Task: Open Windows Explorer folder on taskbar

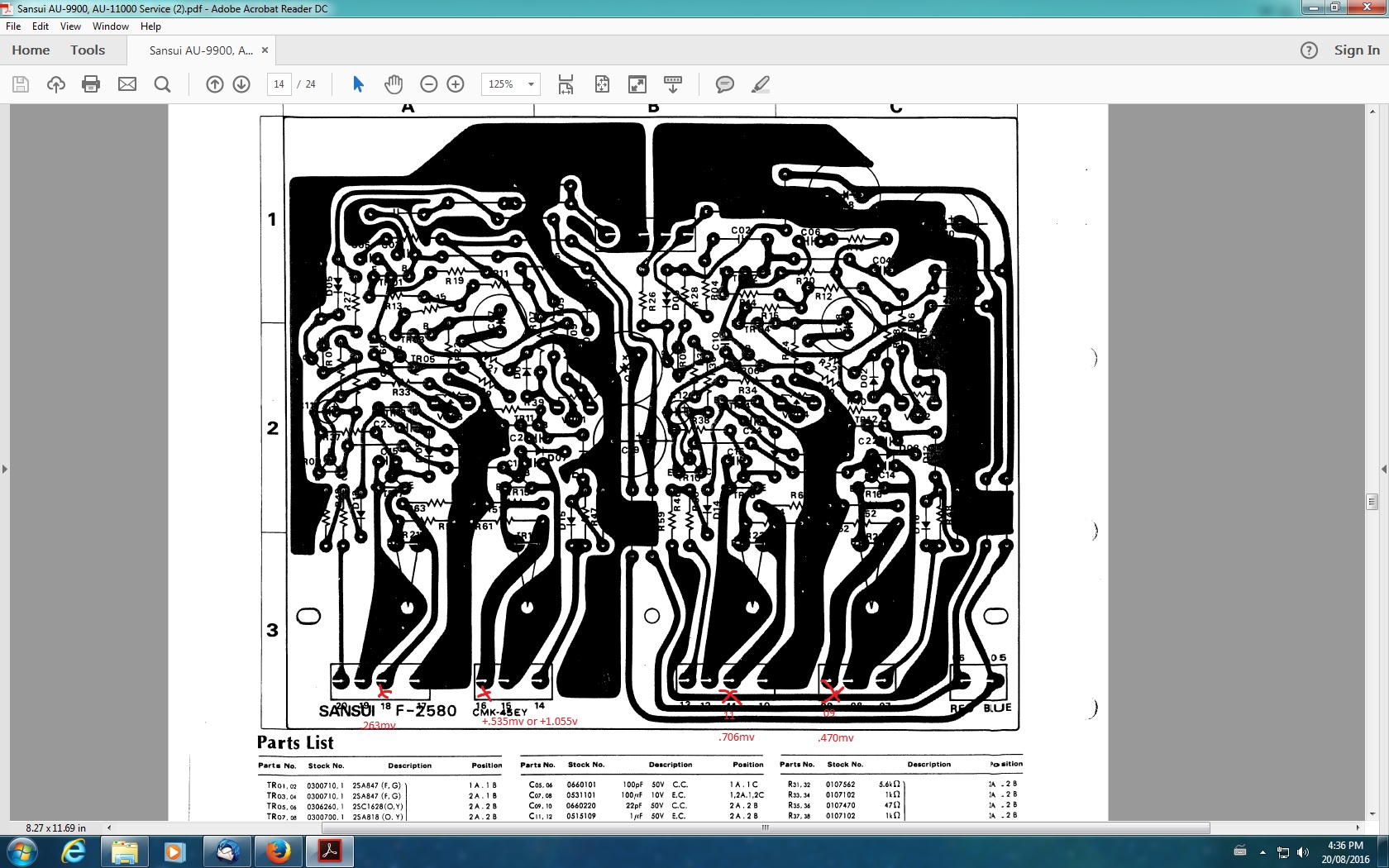Action: click(124, 851)
